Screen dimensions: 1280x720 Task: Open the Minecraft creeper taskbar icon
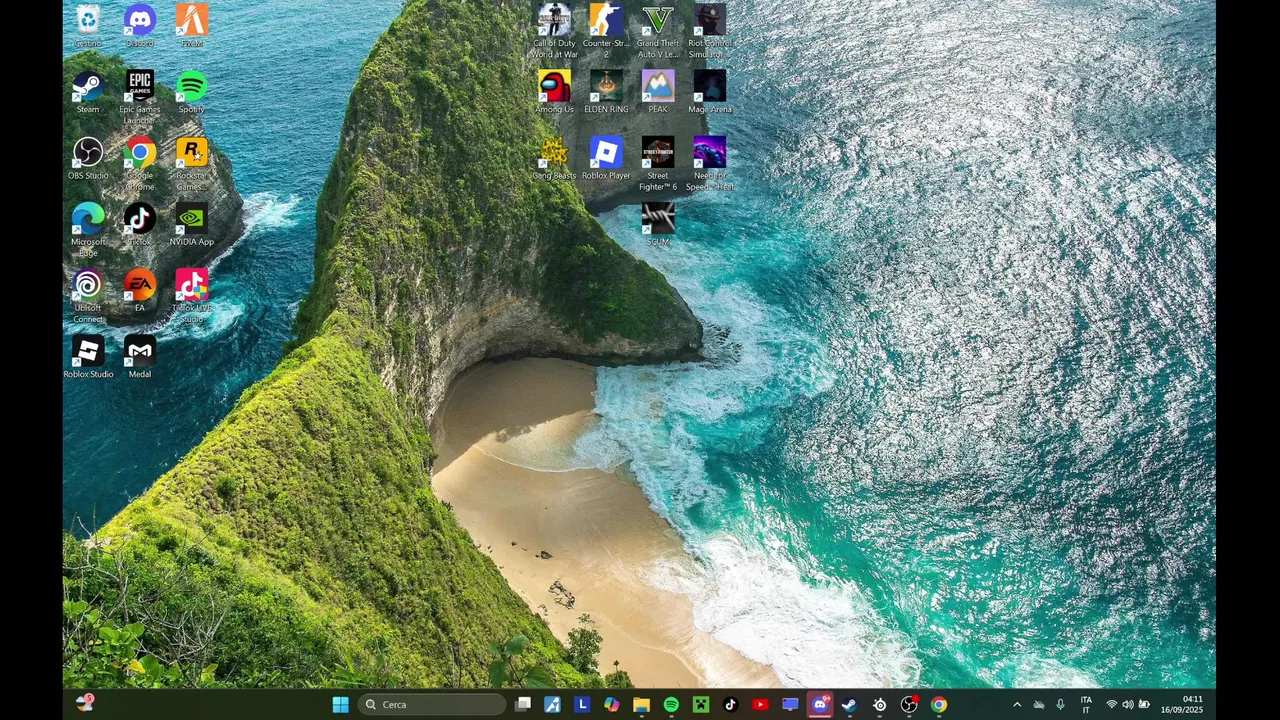click(x=701, y=705)
